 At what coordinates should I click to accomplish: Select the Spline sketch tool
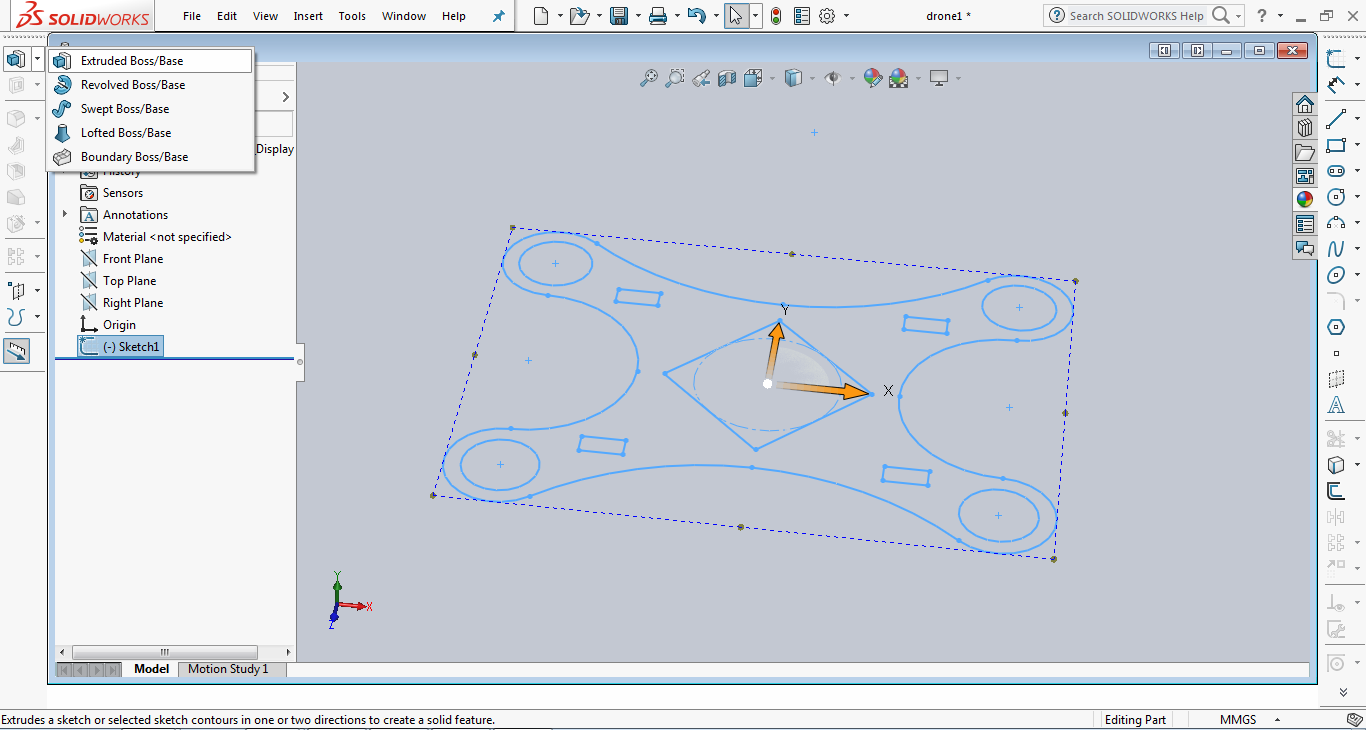[1336, 249]
